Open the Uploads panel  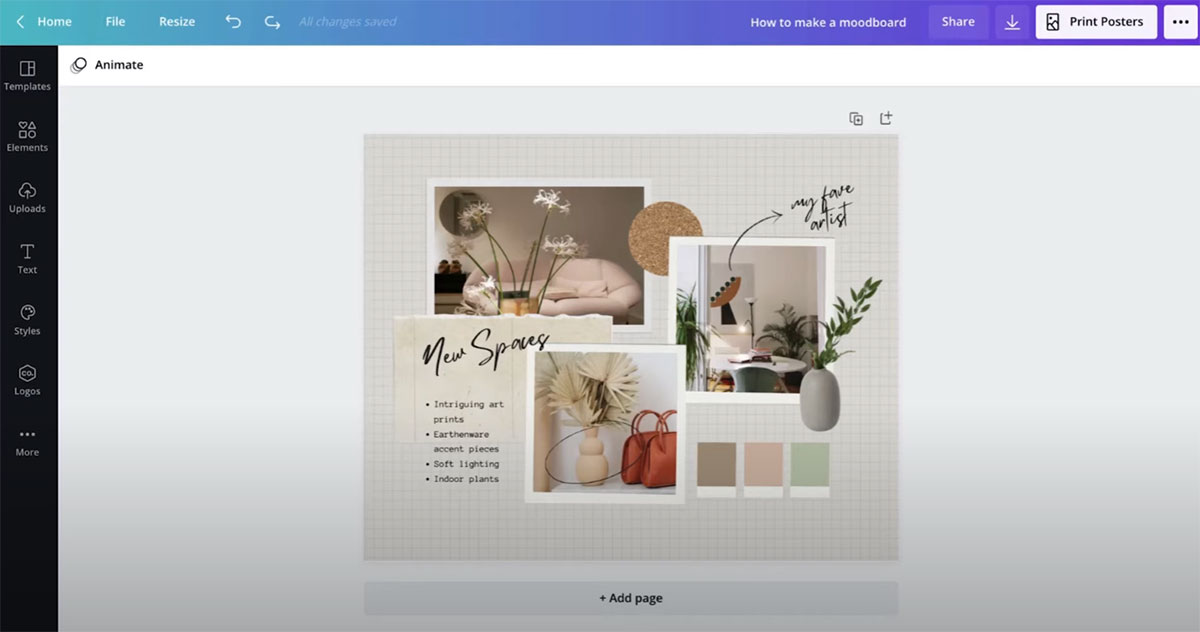[x=27, y=198]
